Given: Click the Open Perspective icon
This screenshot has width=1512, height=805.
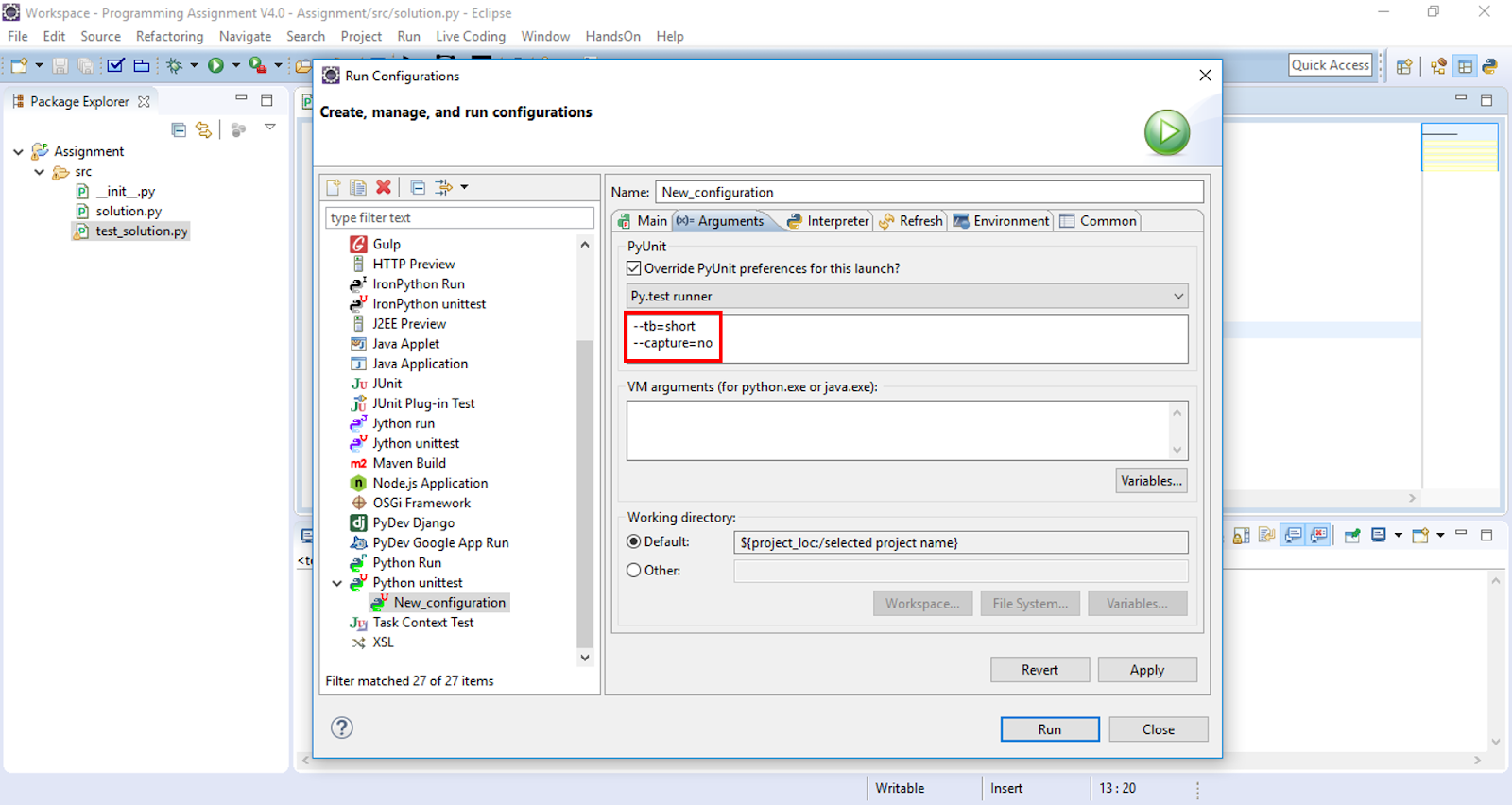Looking at the screenshot, I should [1404, 66].
